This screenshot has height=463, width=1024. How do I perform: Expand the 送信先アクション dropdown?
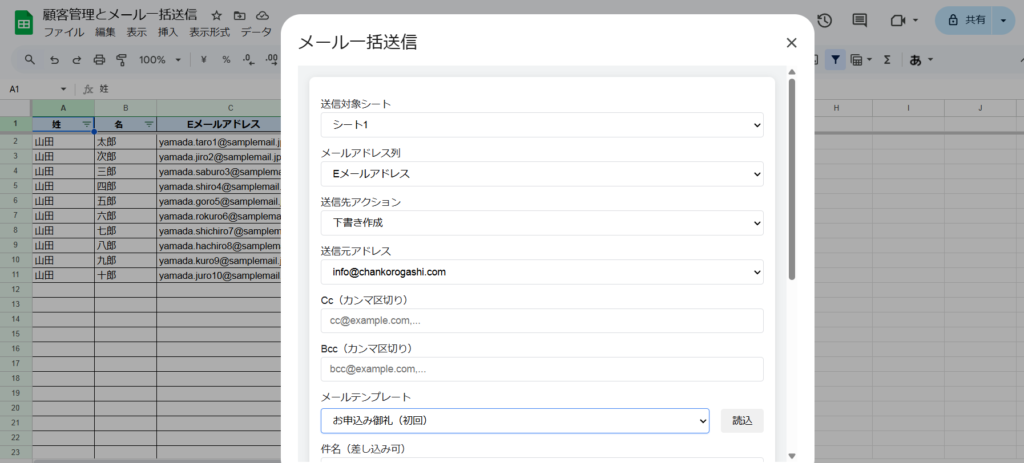point(541,222)
